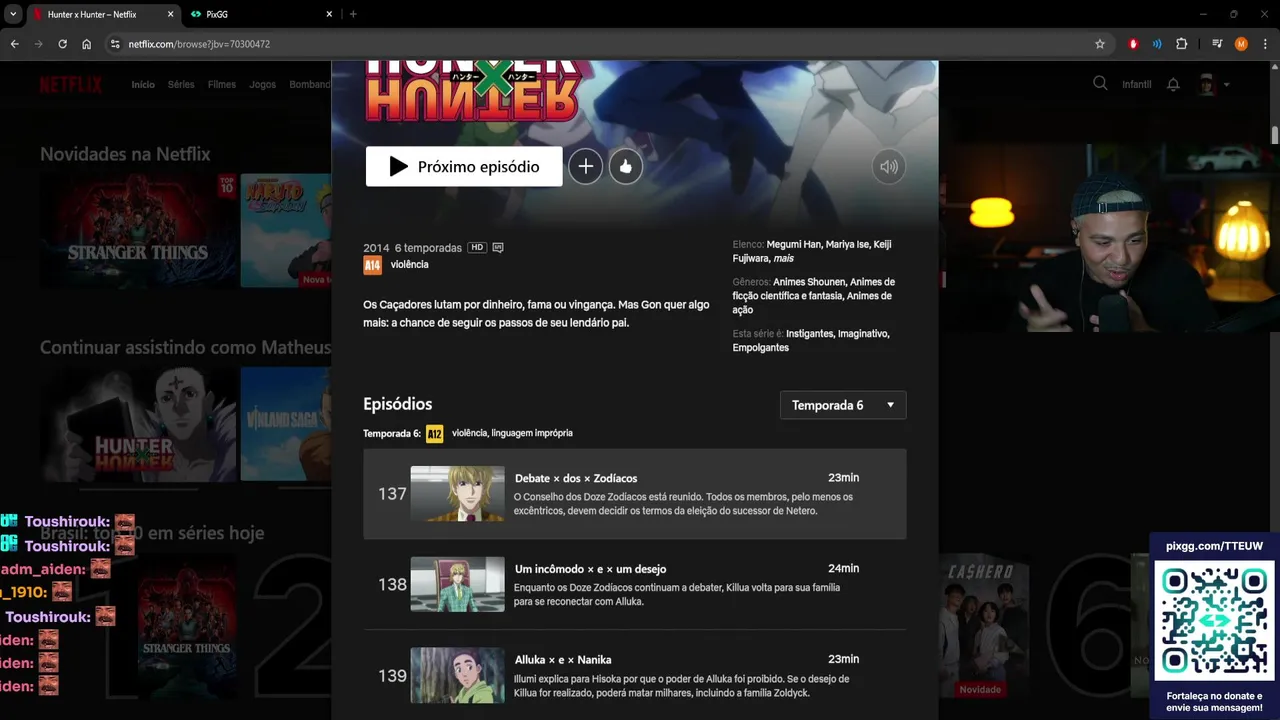
Task: Open the Instigantes tag link
Action: 809,334
